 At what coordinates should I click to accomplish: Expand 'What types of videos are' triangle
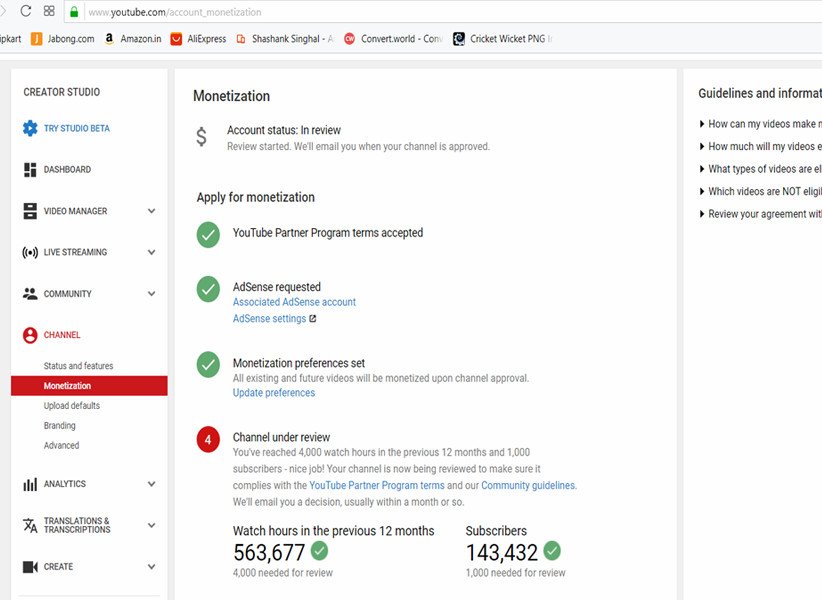point(702,169)
